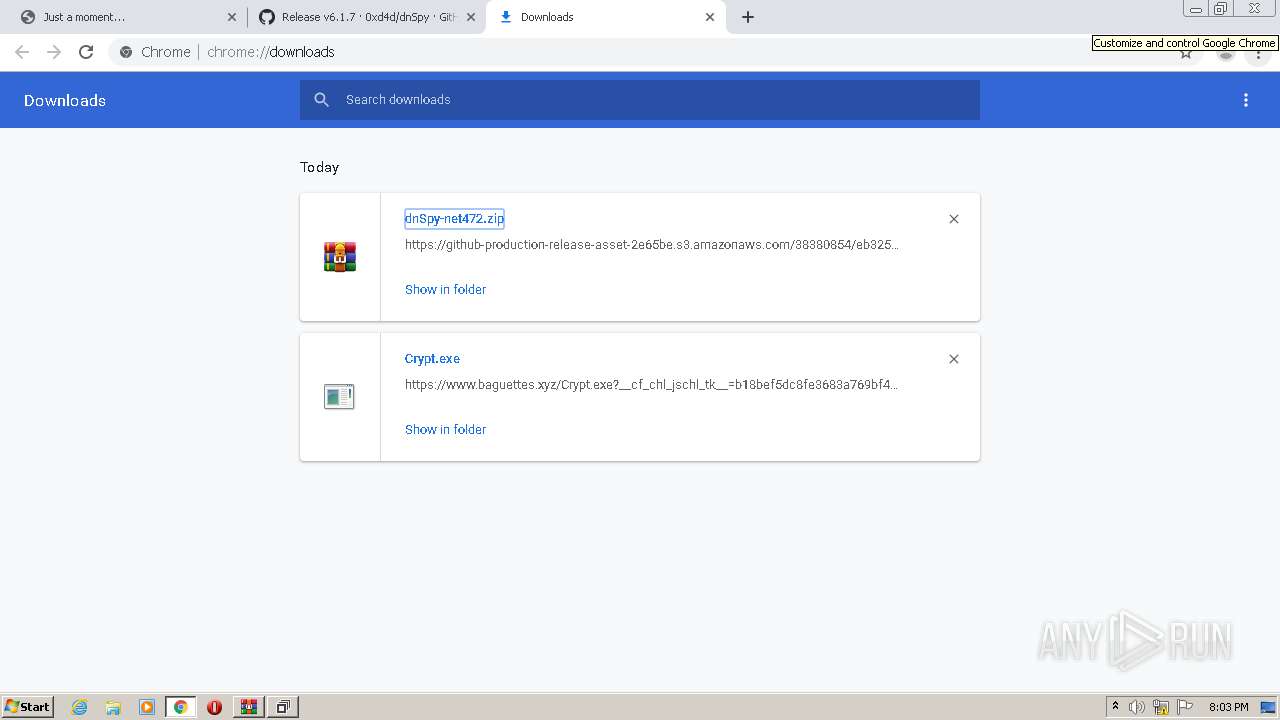Open the Windows Start menu
This screenshot has width=1280, height=720.
[x=28, y=707]
